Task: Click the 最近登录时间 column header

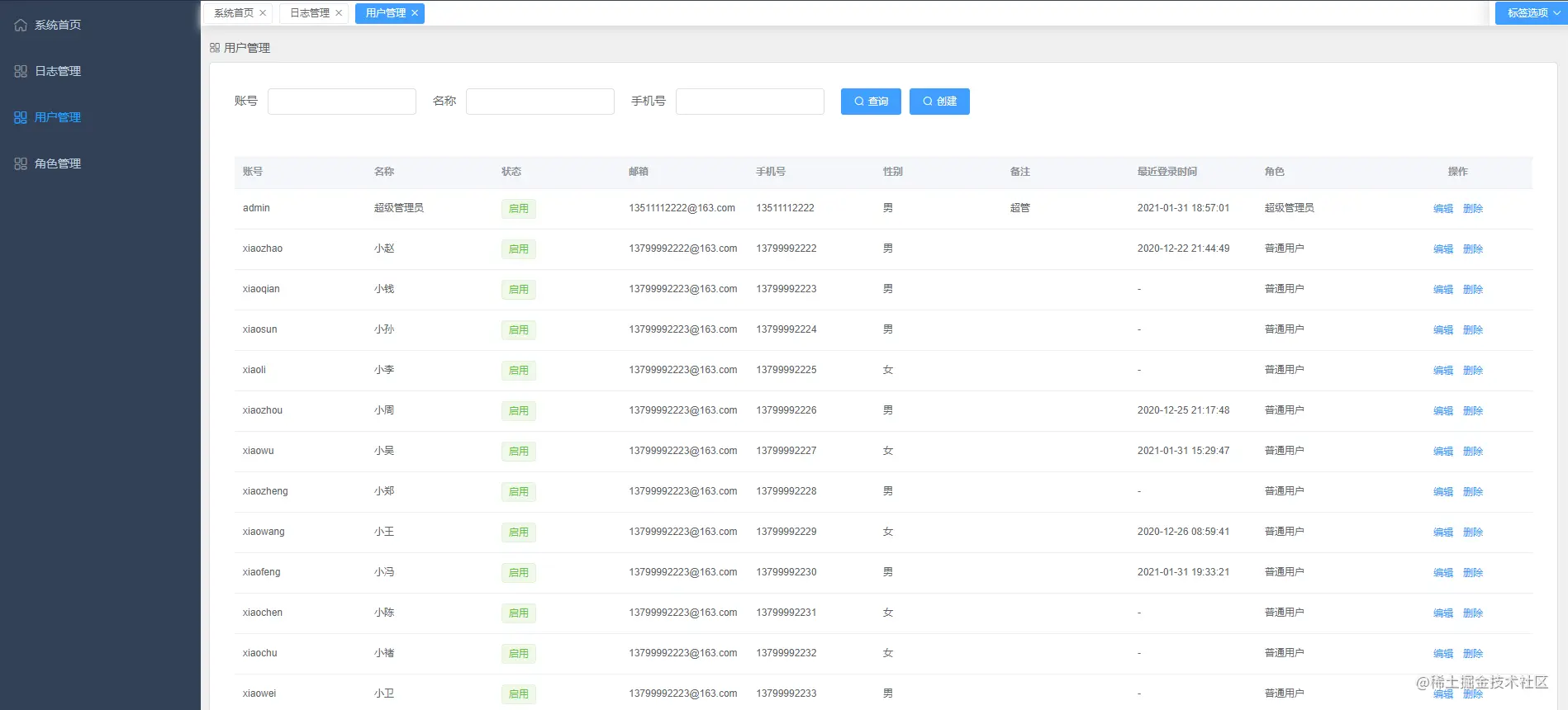Action: pyautogui.click(x=1167, y=172)
